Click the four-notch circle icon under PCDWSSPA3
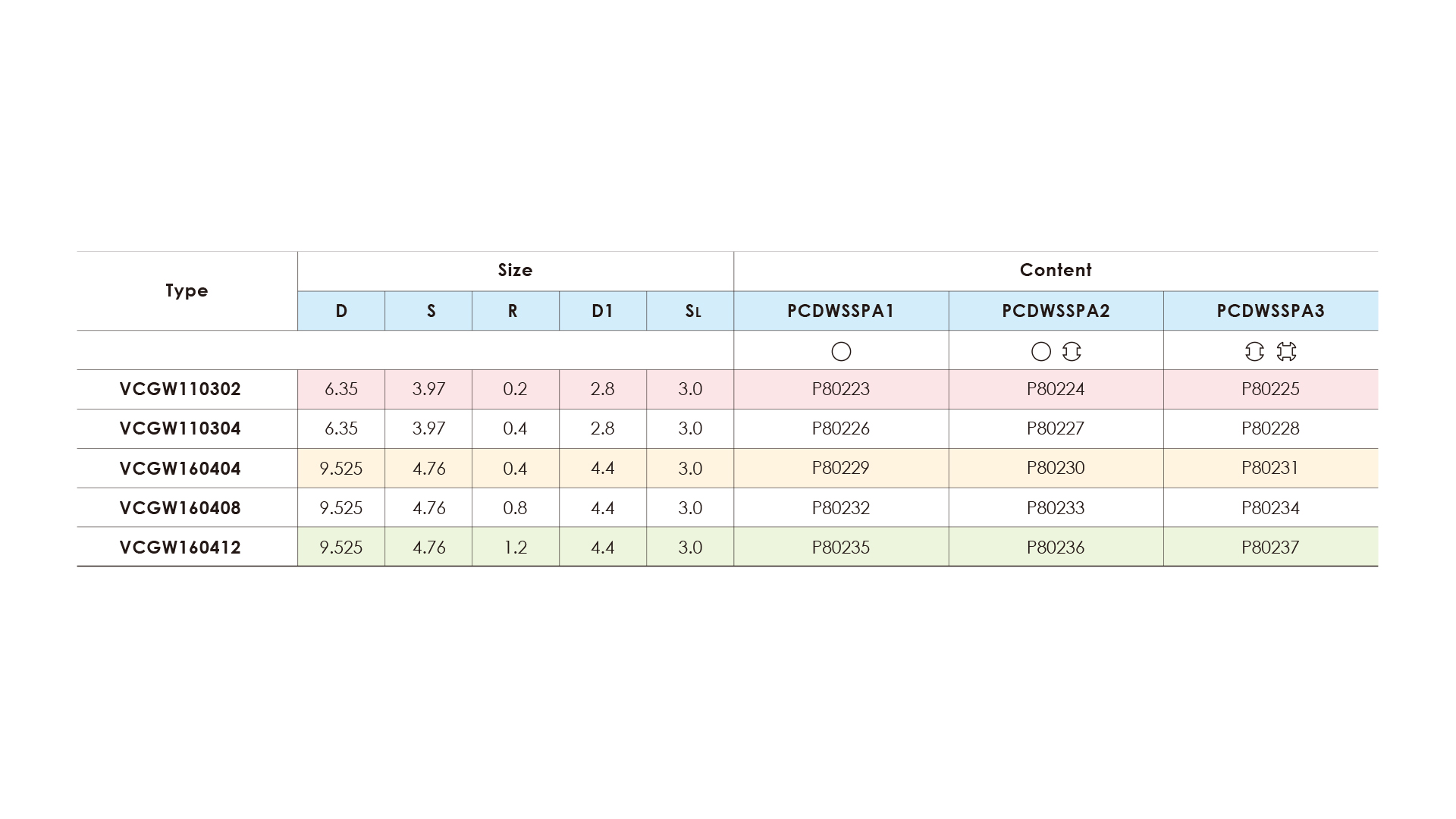Screen dimensions: 1456x819 pos(1287,351)
